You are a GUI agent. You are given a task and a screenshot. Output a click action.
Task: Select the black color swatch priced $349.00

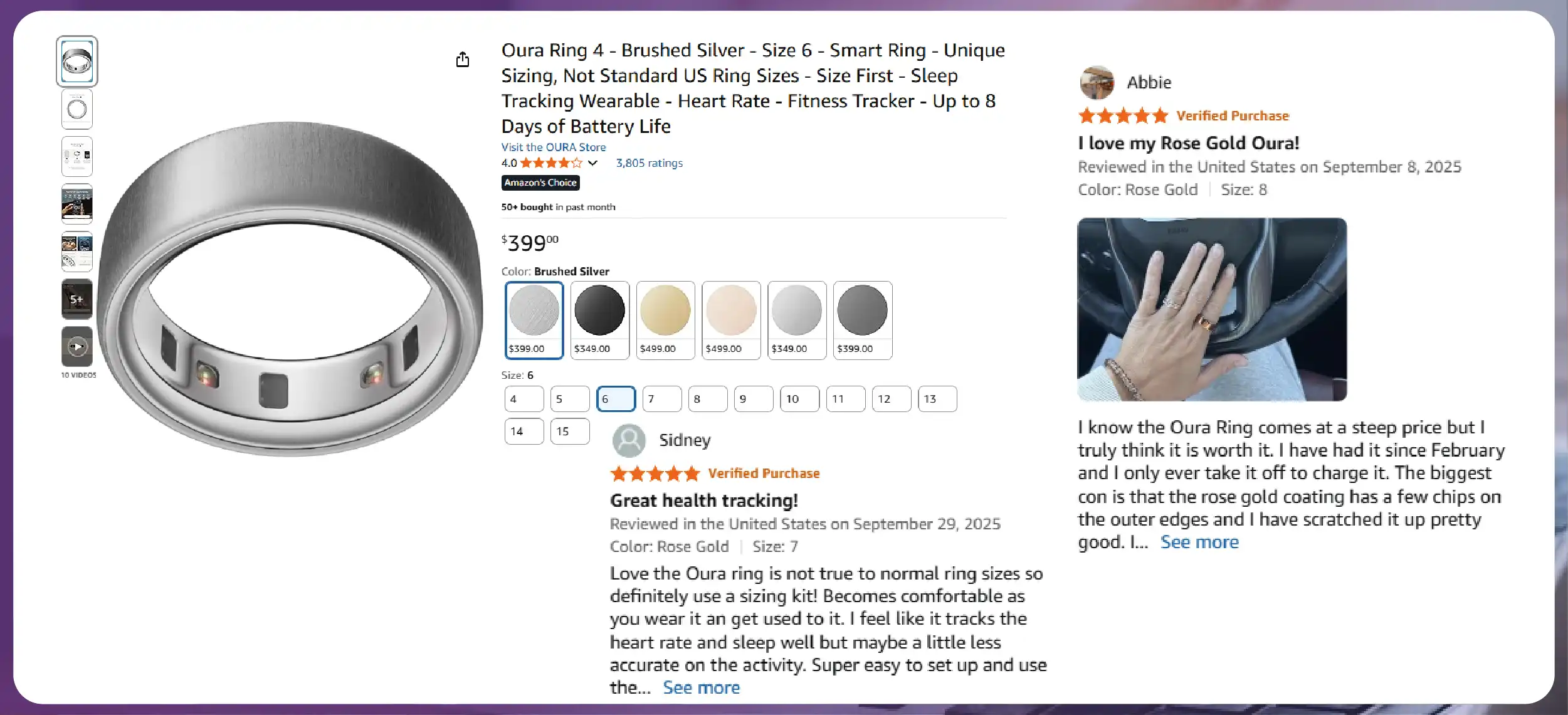coord(599,320)
